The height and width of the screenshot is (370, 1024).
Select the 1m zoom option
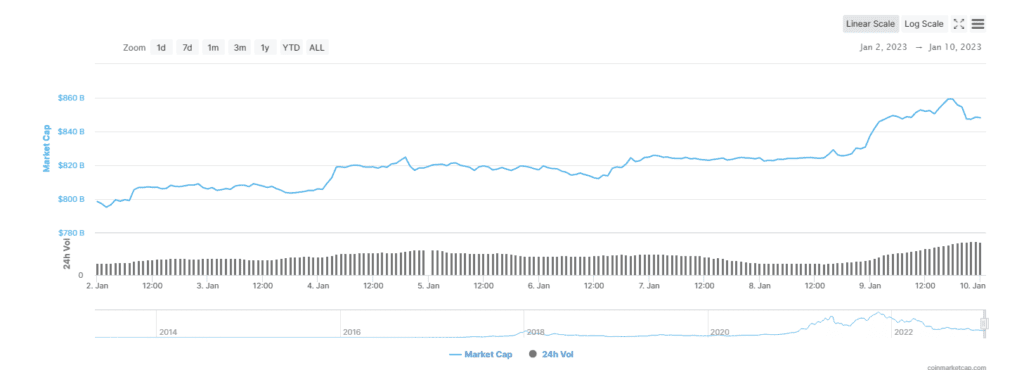[x=213, y=48]
